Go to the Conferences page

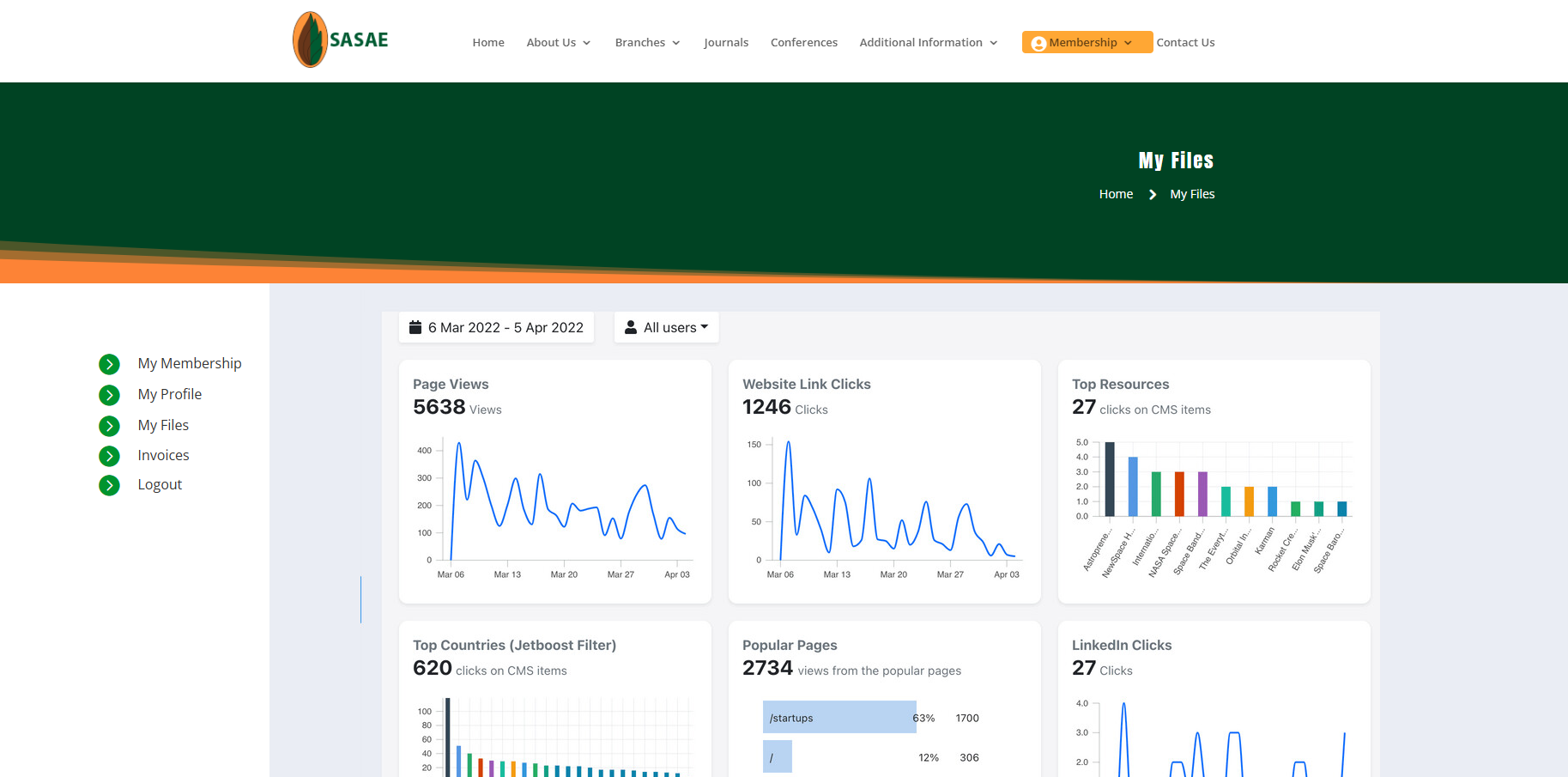pyautogui.click(x=804, y=42)
